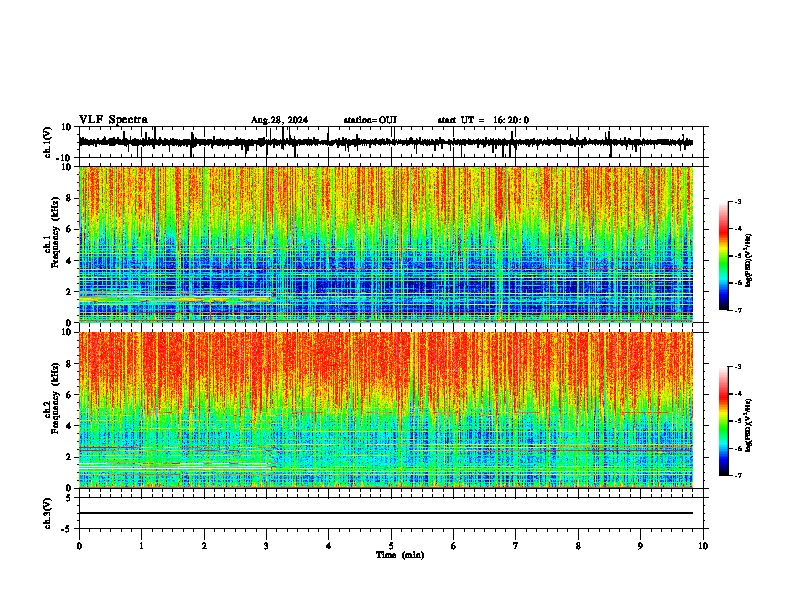Click the ch.3(V) flat line trace
Screen dimensions: 792x612
386,513
